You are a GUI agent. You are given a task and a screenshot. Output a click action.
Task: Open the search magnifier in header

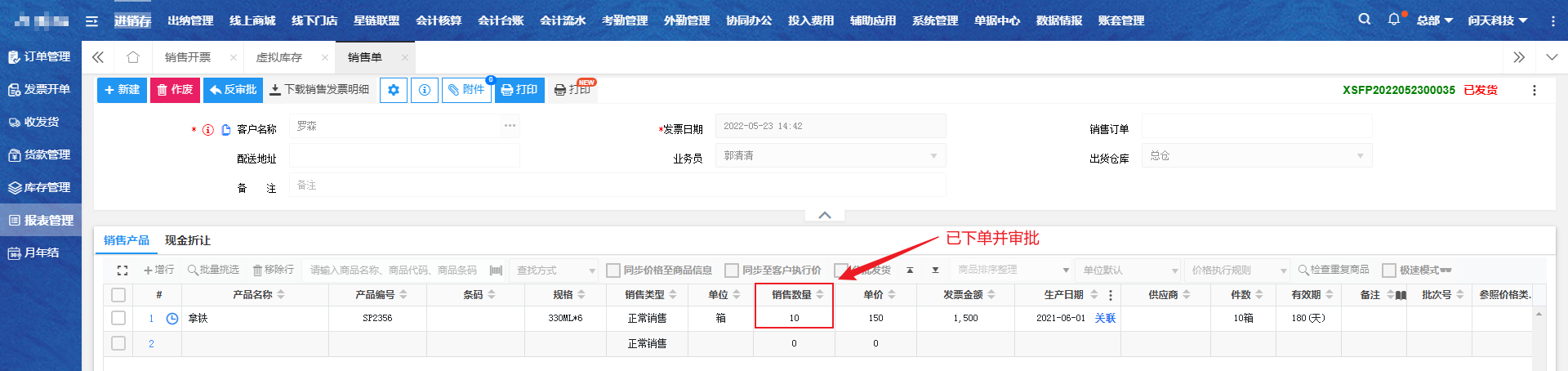[1365, 19]
